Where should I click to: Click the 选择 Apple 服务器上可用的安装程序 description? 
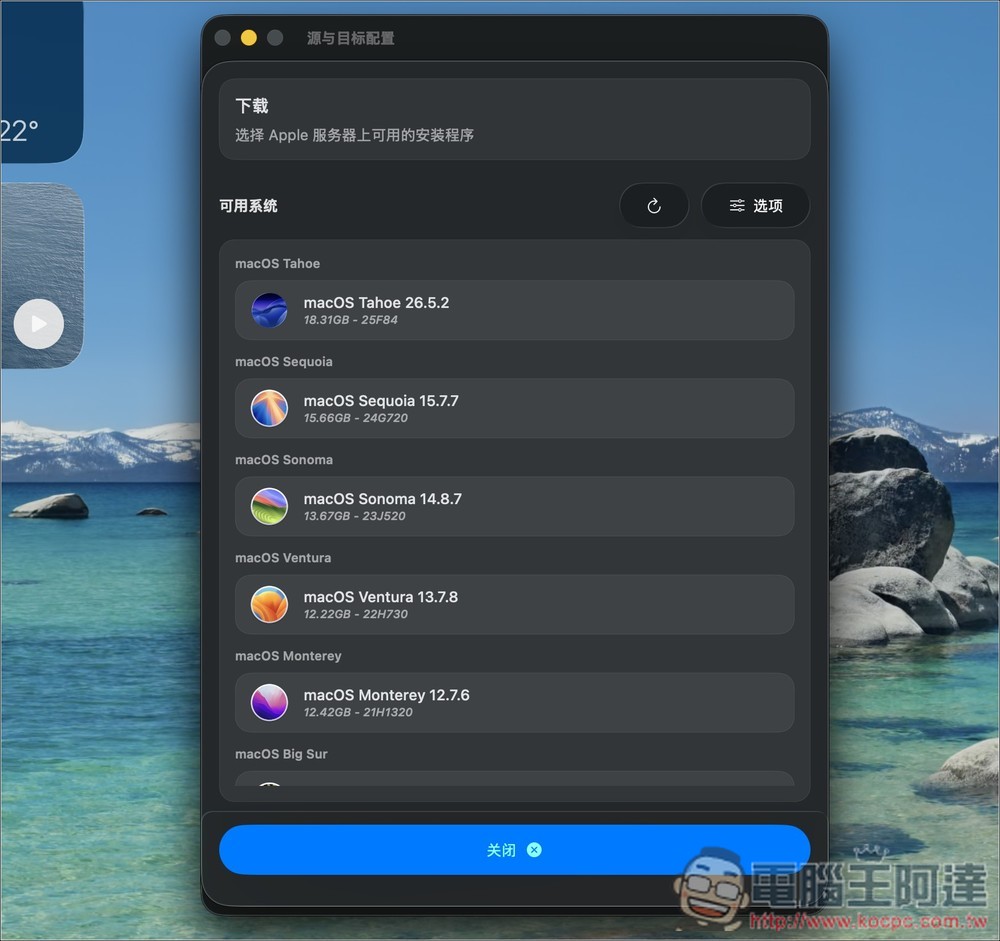[355, 135]
